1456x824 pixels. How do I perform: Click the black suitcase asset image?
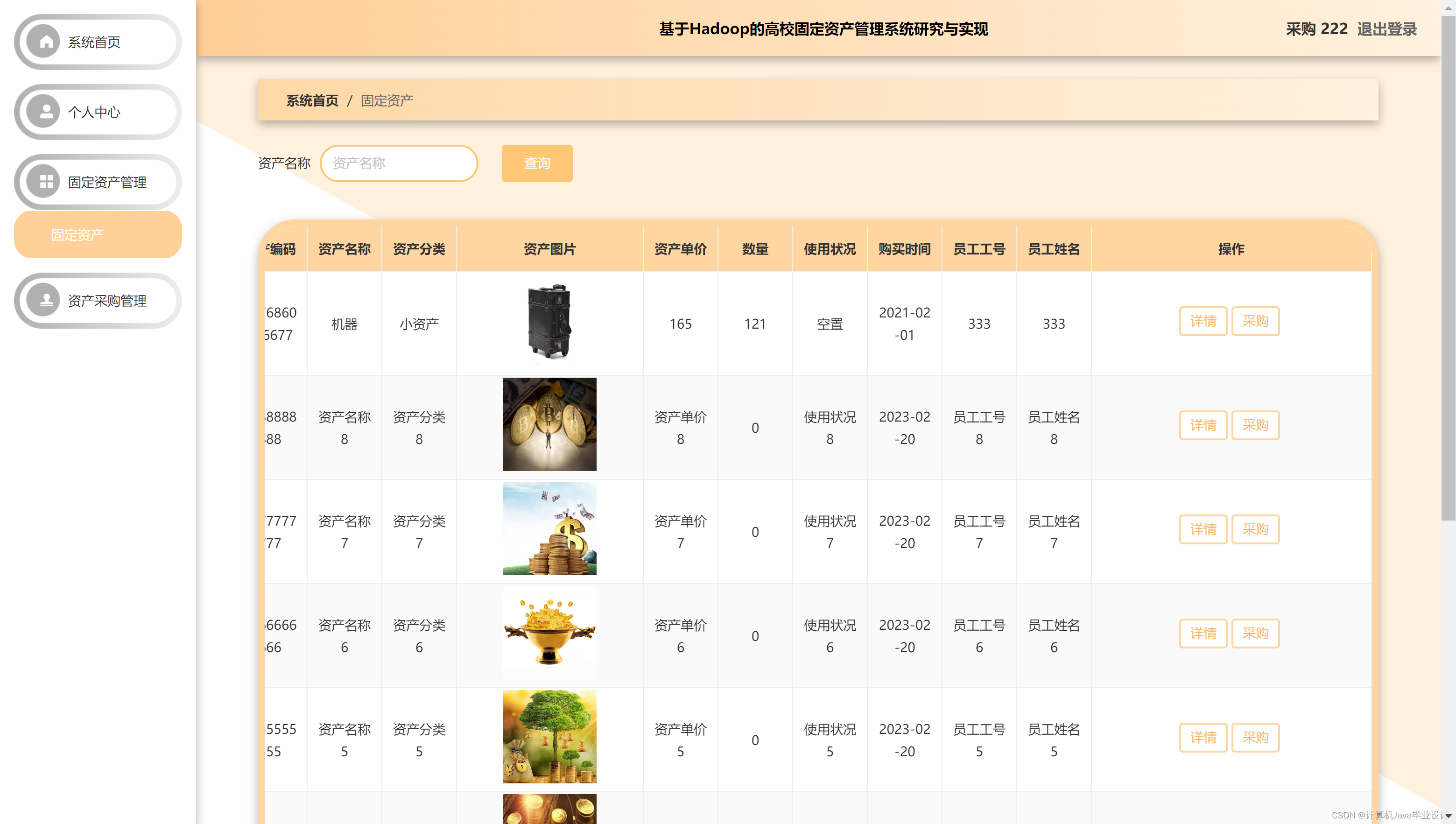[x=549, y=321]
